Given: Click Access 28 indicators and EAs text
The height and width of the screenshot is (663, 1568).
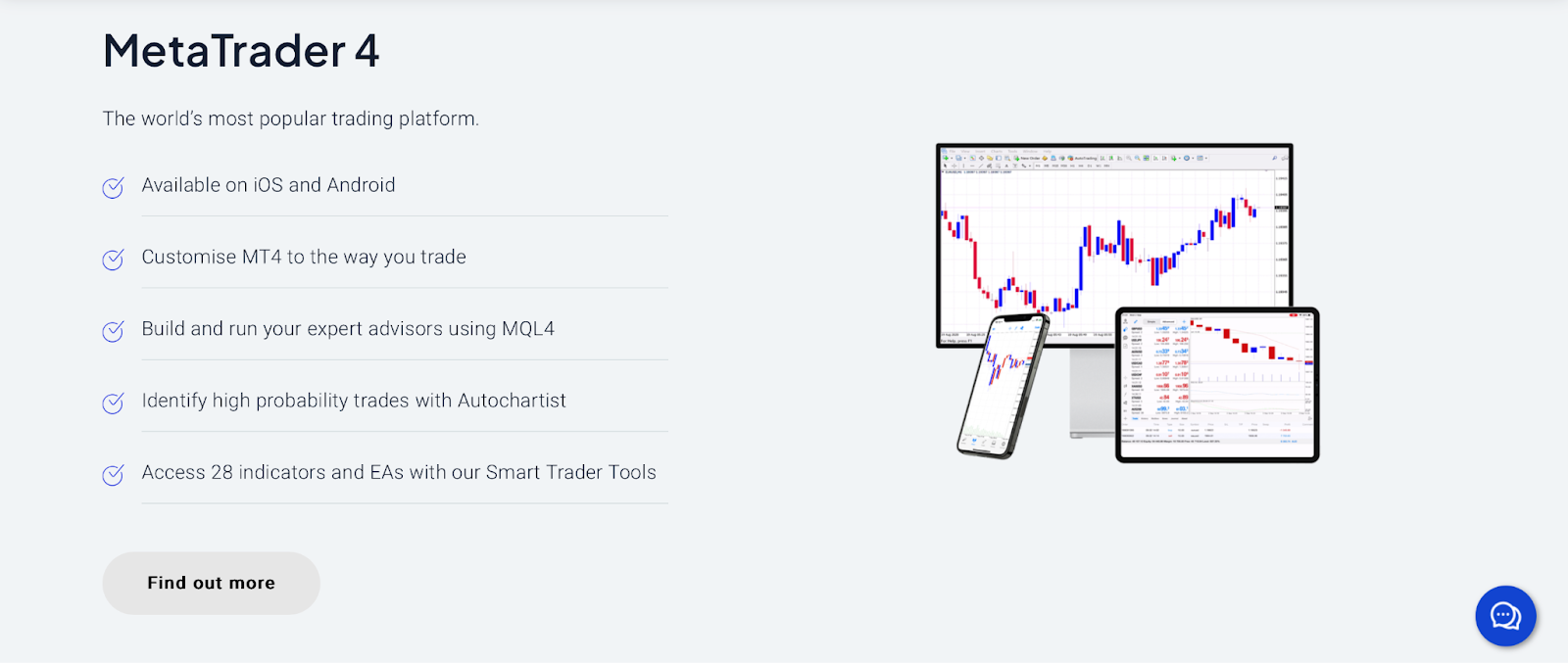Looking at the screenshot, I should [399, 472].
